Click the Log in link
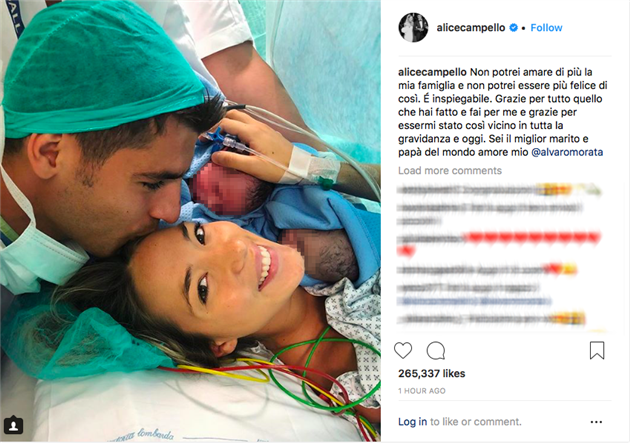This screenshot has height=443, width=630. click(x=413, y=422)
